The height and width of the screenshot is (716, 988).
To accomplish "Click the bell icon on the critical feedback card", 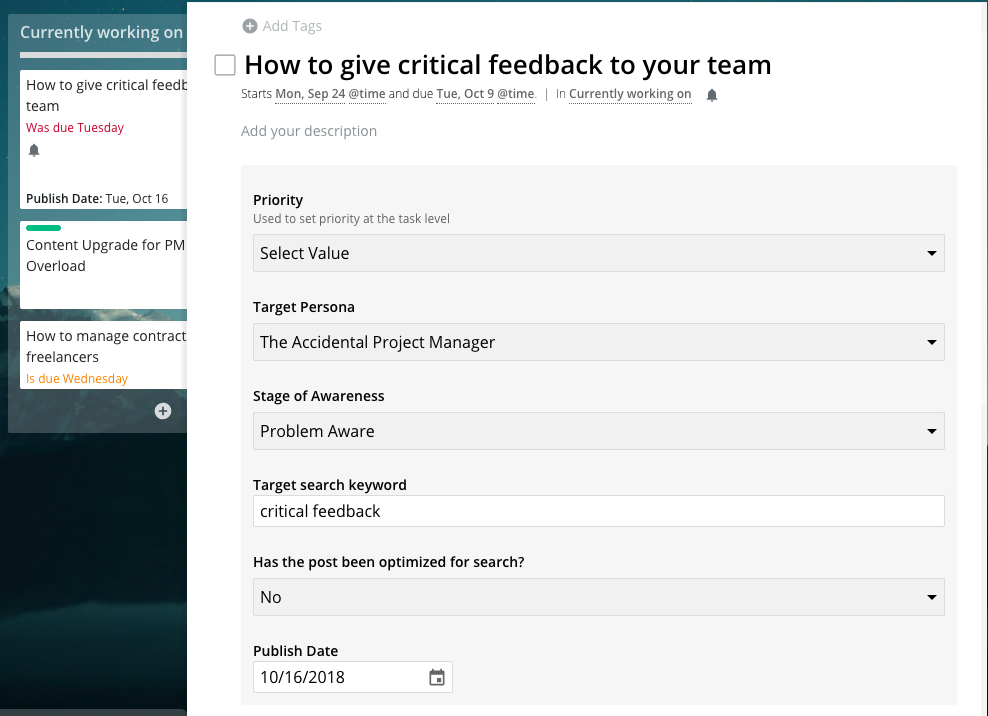I will [x=34, y=150].
